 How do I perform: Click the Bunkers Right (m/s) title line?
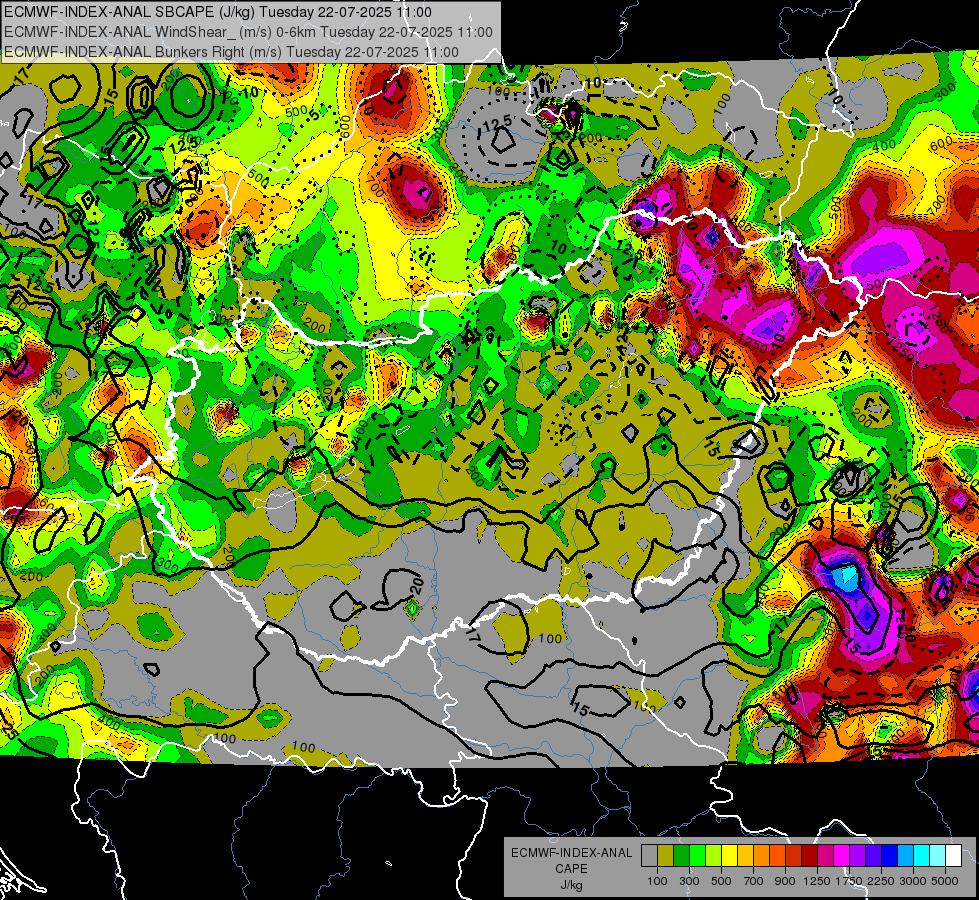[x=232, y=52]
